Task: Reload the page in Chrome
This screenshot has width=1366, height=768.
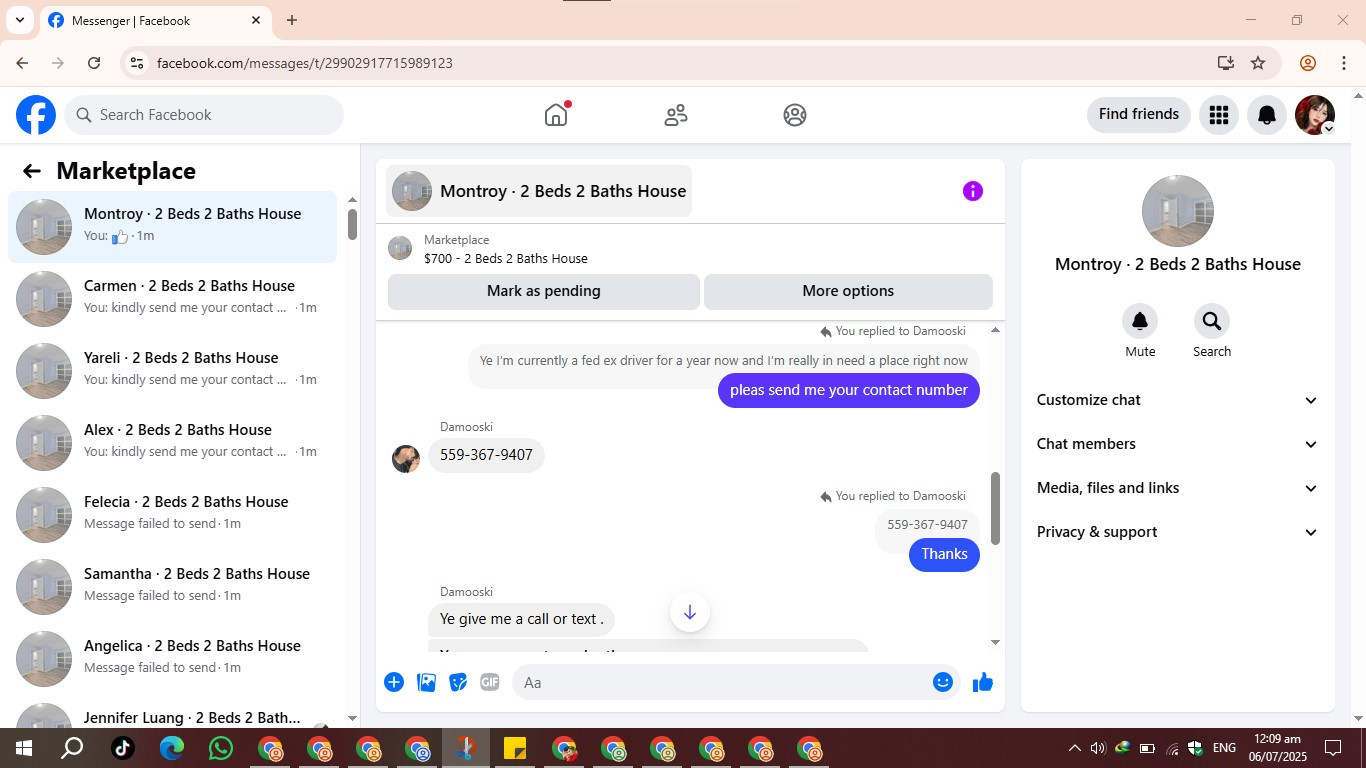Action: coord(94,63)
